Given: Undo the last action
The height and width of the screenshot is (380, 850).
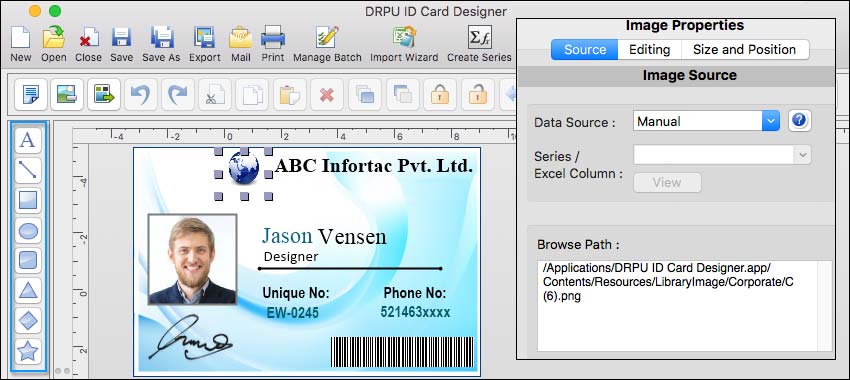Looking at the screenshot, I should point(141,95).
